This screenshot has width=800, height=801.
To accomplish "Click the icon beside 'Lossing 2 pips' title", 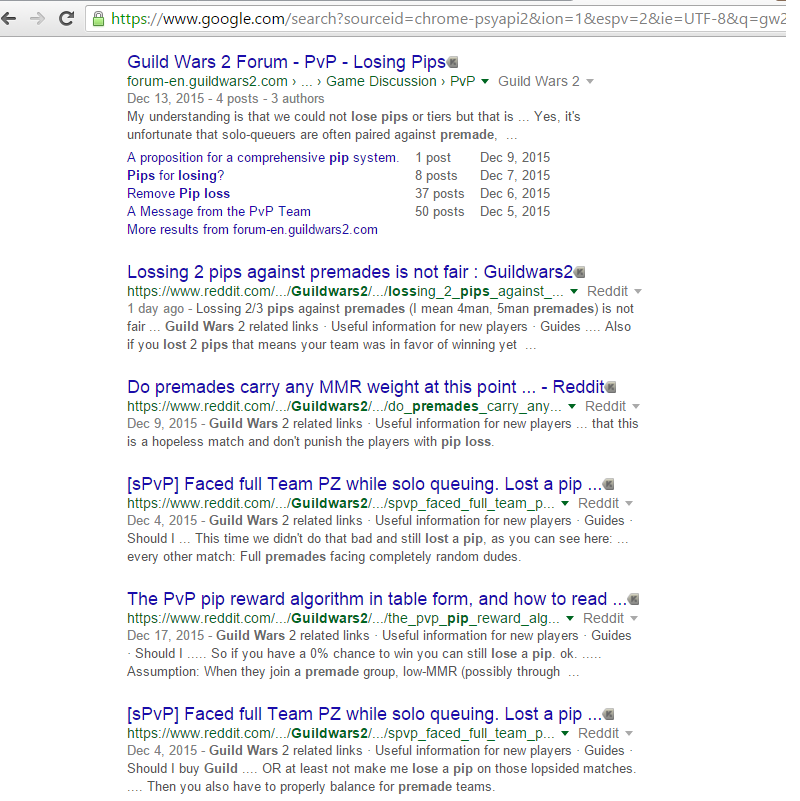I will tap(579, 272).
